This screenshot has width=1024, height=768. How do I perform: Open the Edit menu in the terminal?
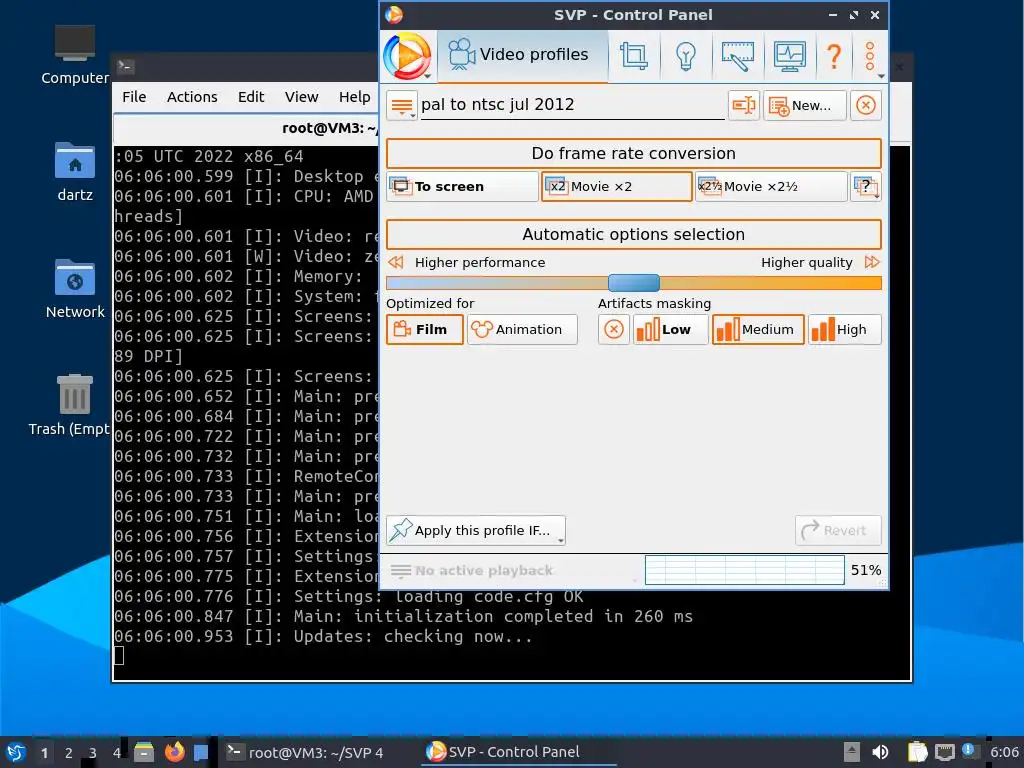[251, 97]
